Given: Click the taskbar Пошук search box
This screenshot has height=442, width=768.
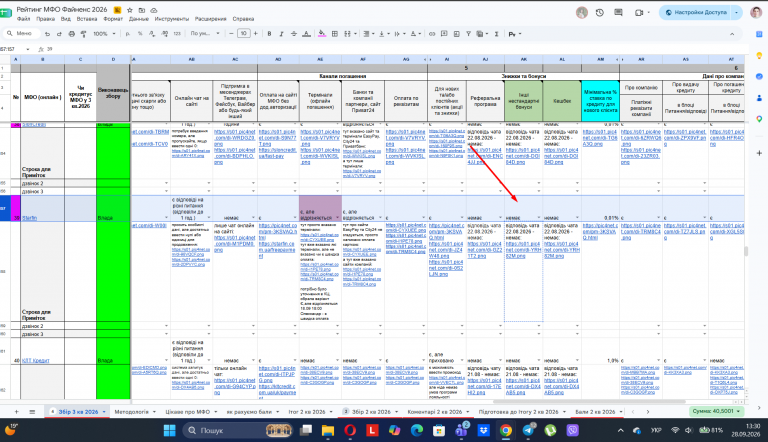Looking at the screenshot, I should pyautogui.click(x=238, y=430).
